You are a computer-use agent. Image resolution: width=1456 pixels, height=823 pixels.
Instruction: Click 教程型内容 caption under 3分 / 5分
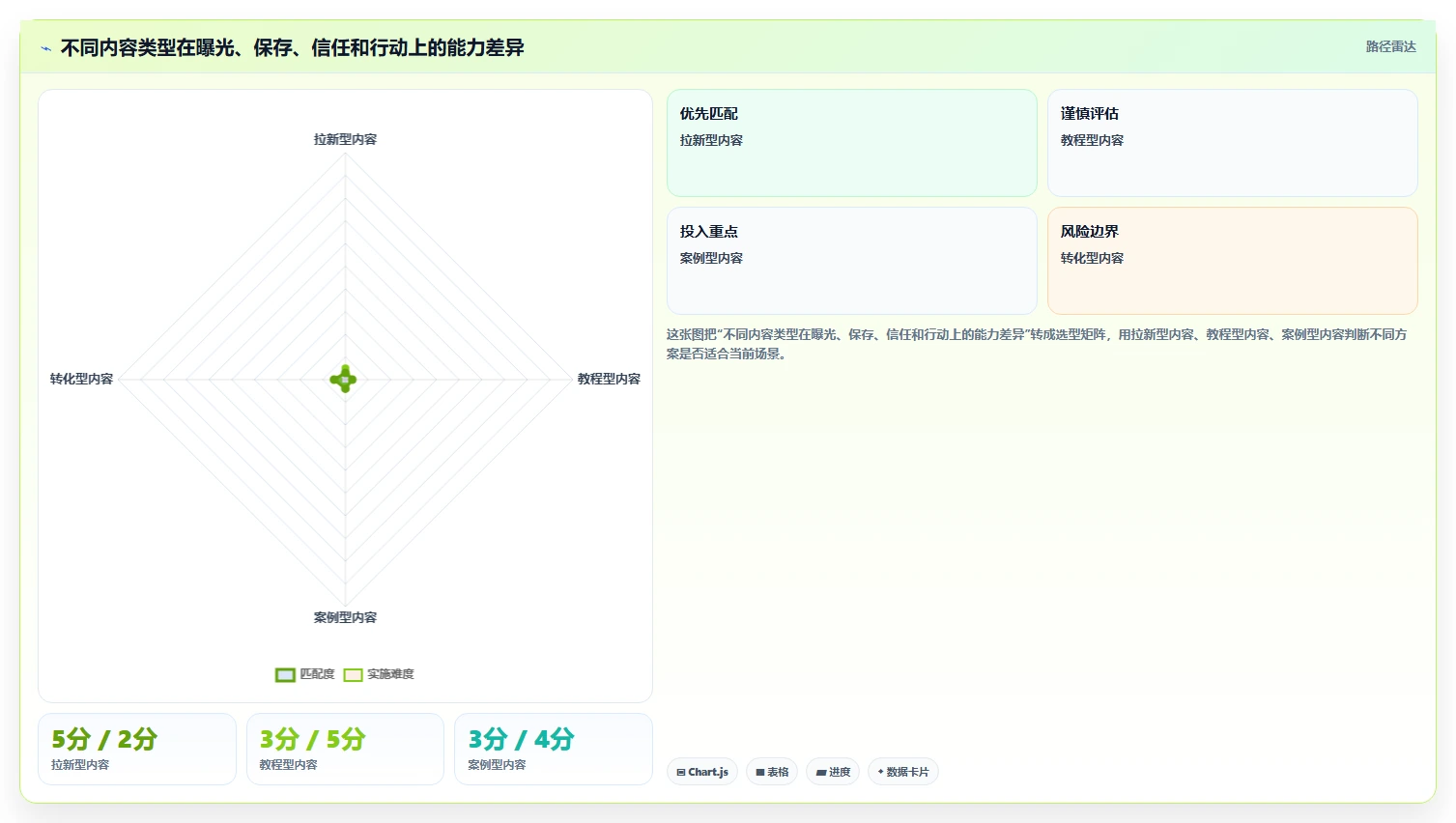(x=288, y=764)
